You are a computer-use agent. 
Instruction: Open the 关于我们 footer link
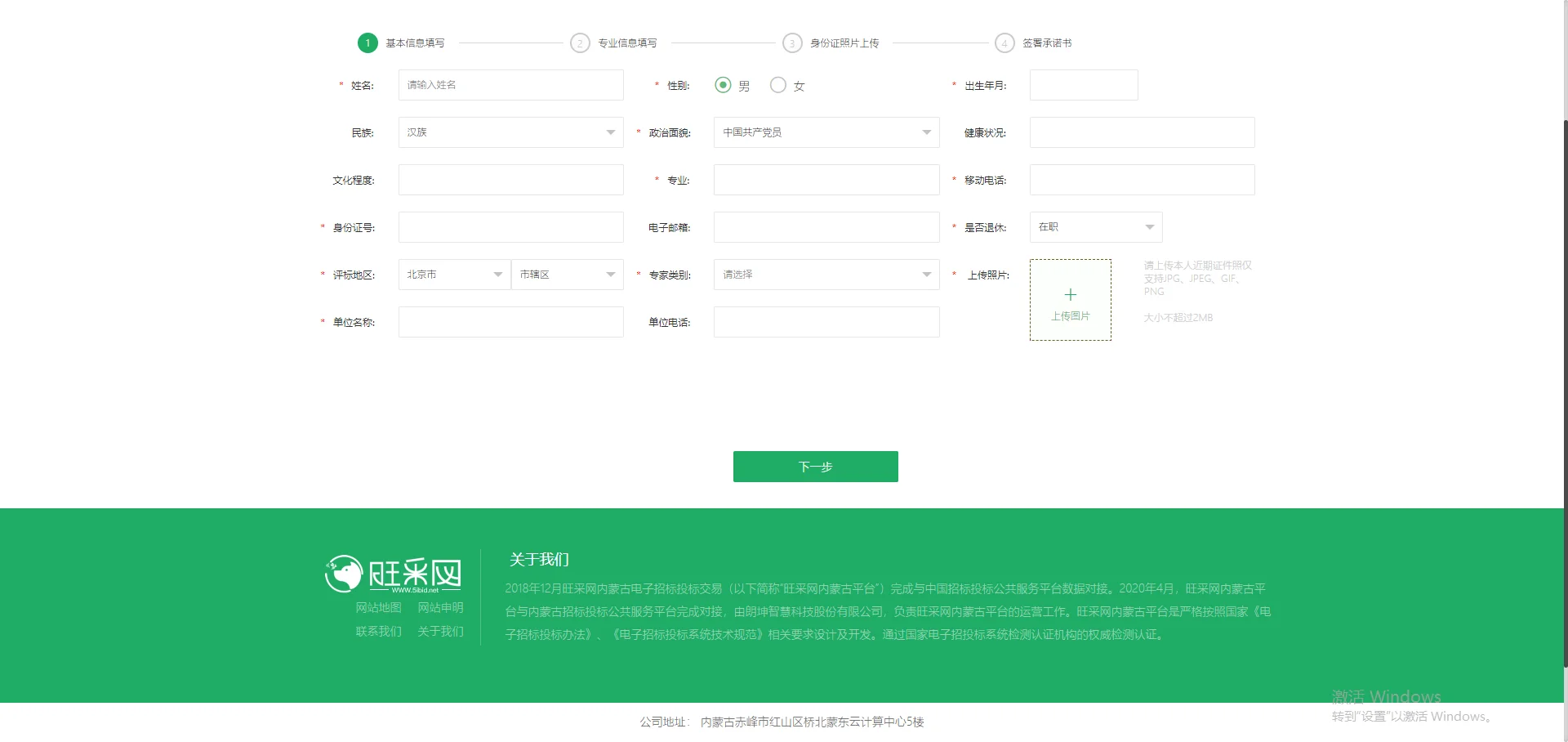(x=440, y=632)
